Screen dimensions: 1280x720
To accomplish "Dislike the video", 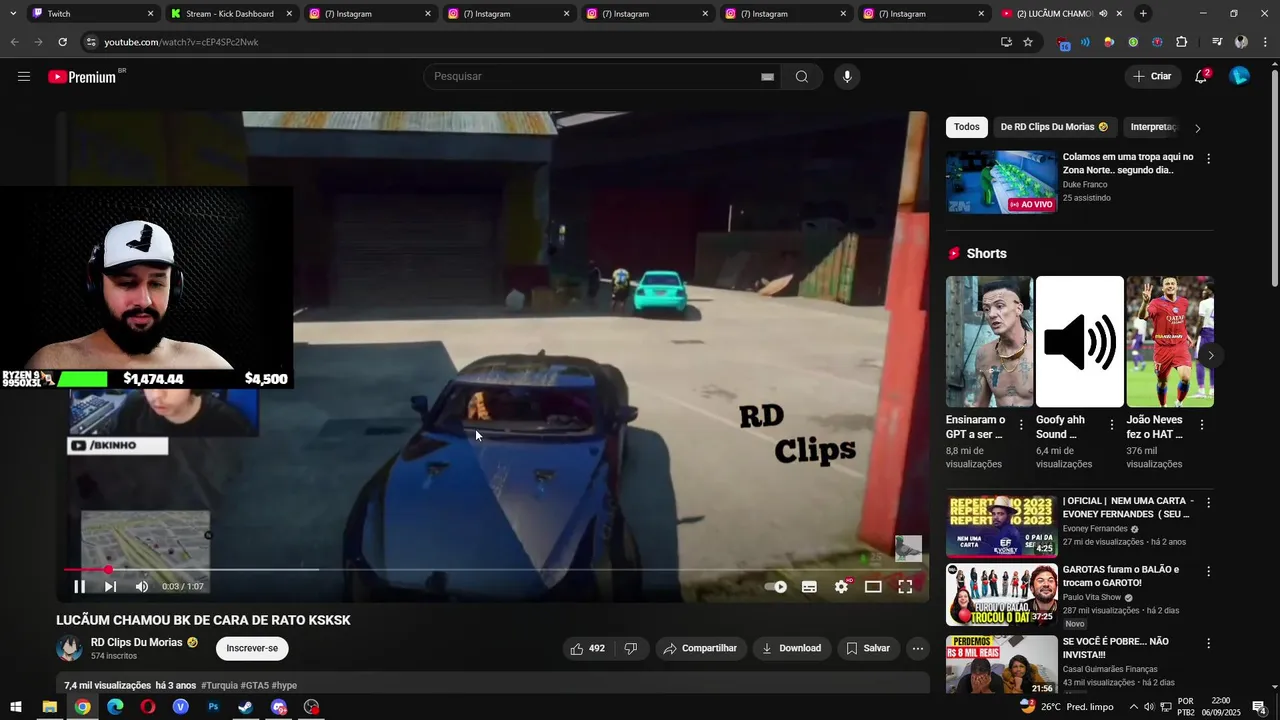I will [x=631, y=648].
